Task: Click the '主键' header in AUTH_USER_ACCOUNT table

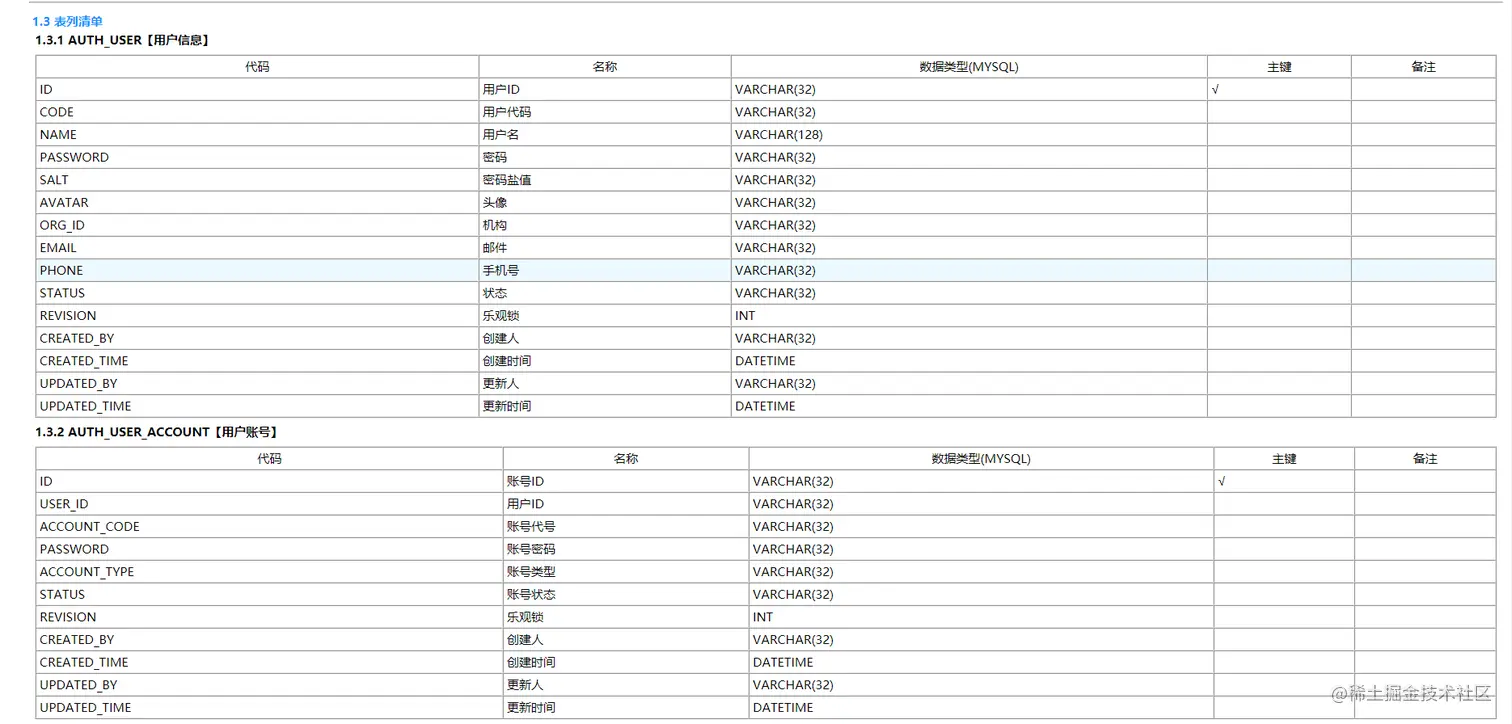Action: 1284,459
